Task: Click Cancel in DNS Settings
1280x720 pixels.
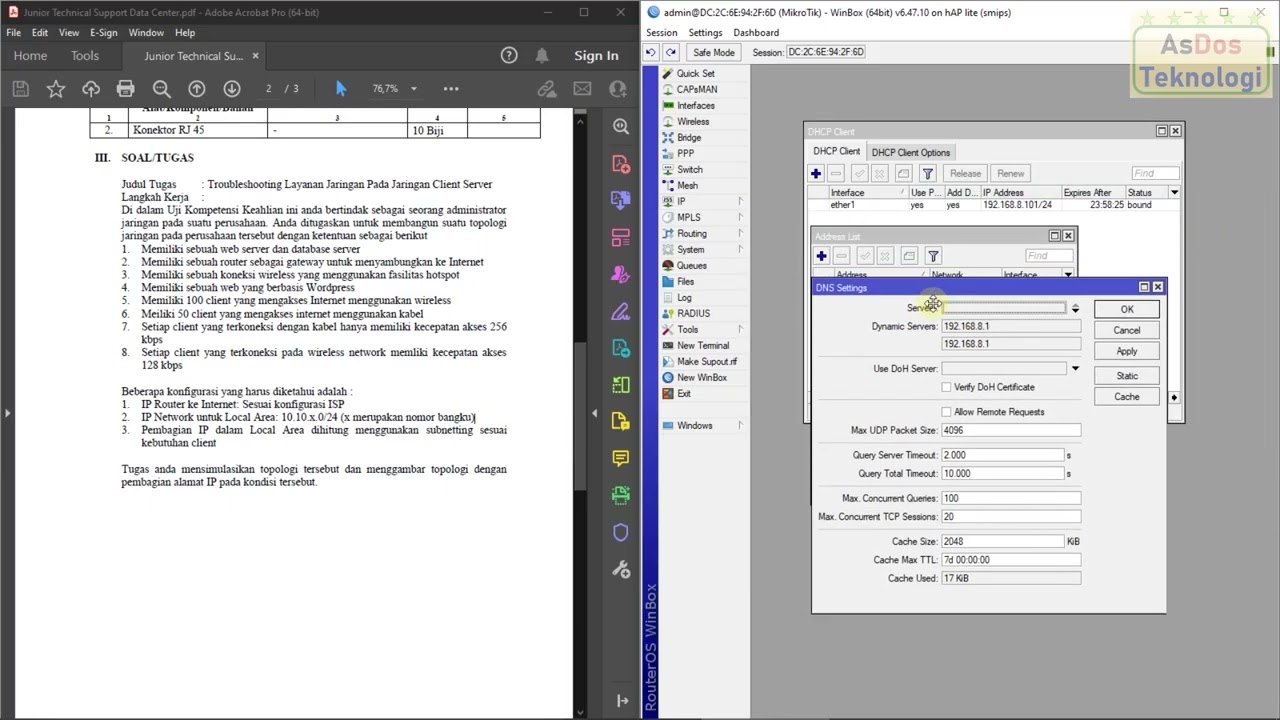Action: pyautogui.click(x=1127, y=331)
